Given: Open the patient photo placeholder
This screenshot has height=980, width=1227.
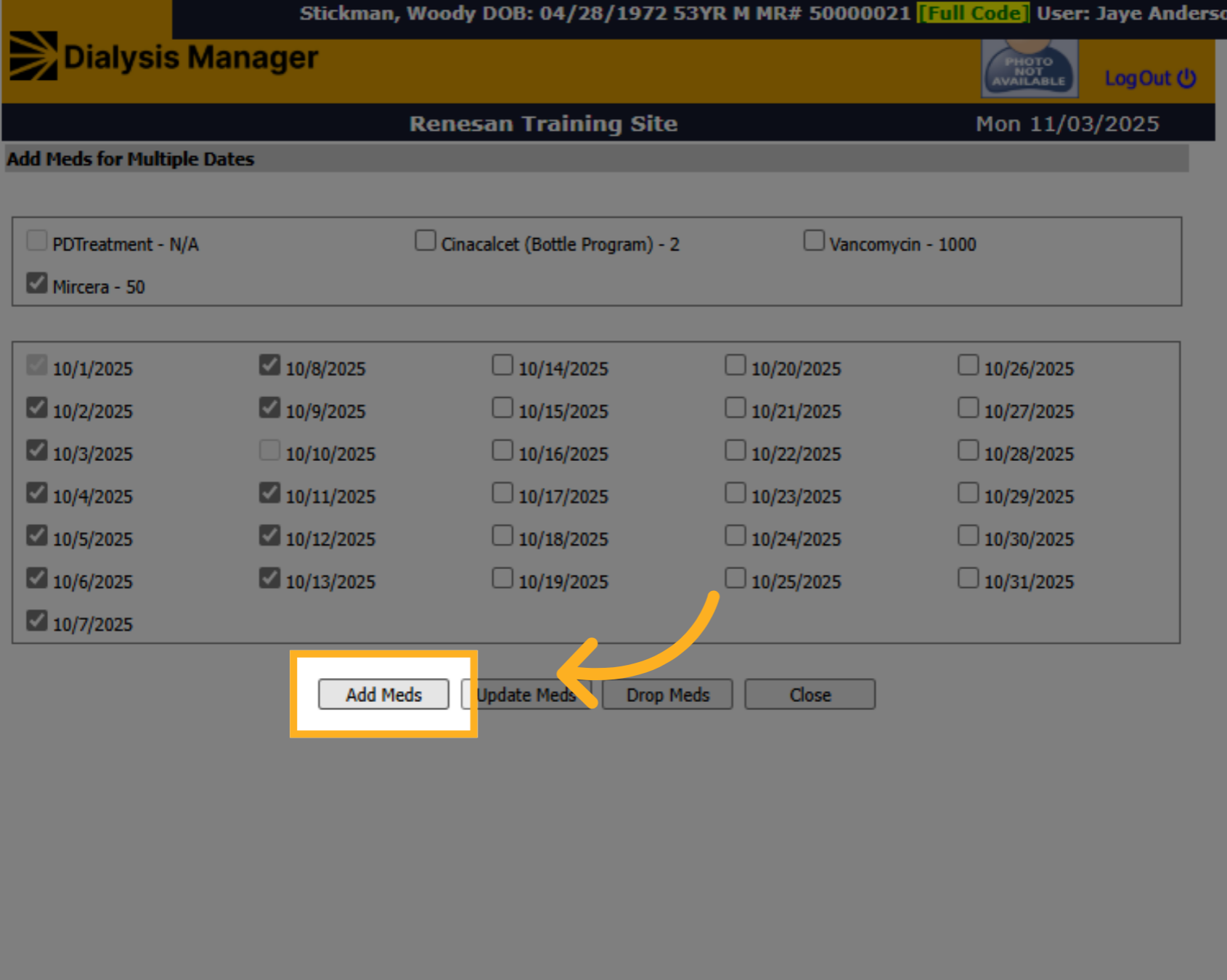Looking at the screenshot, I should 1030,68.
